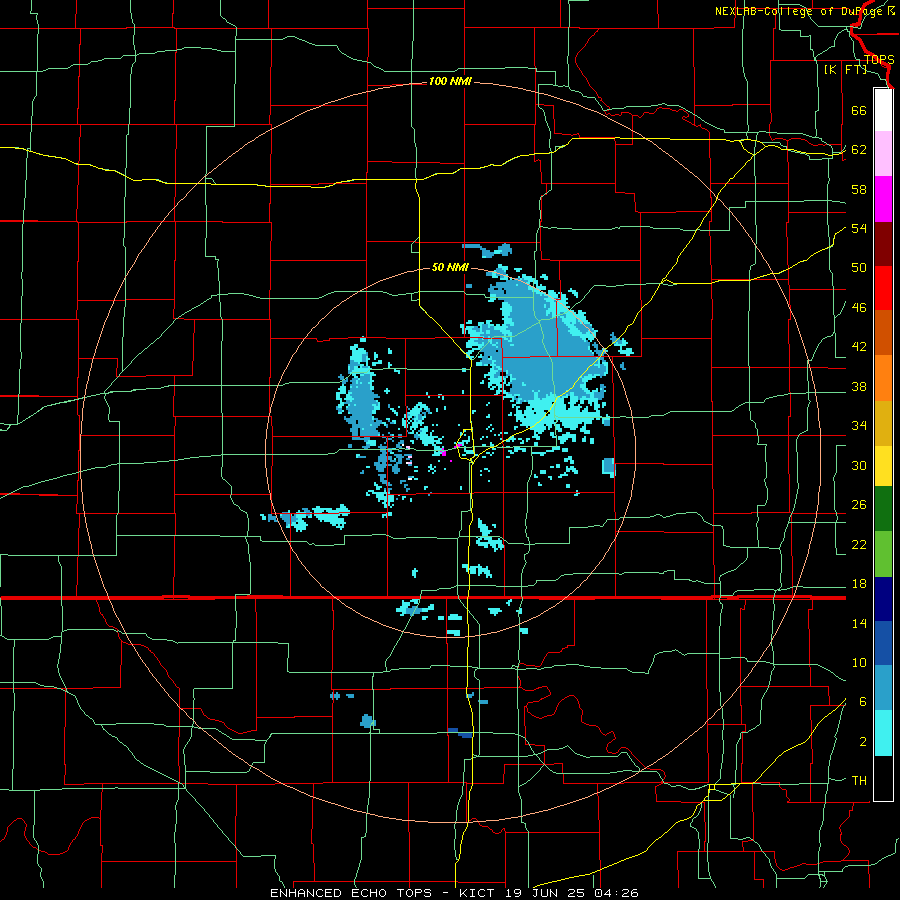The height and width of the screenshot is (900, 900).
Task: Click the black TH swatch on the scale
Action: tap(883, 778)
